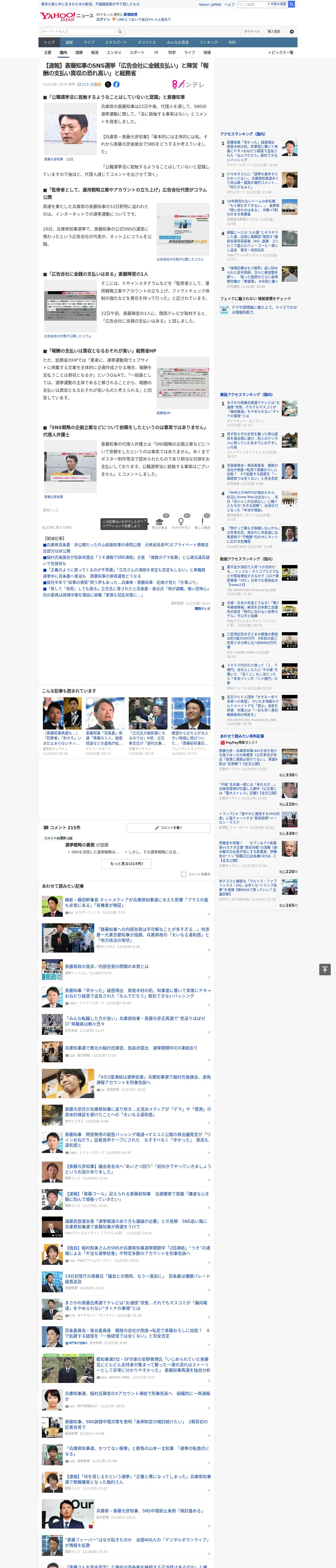336x1568 pixels.
Task: Open the 関西テレビ source link below article
Action: (203, 608)
